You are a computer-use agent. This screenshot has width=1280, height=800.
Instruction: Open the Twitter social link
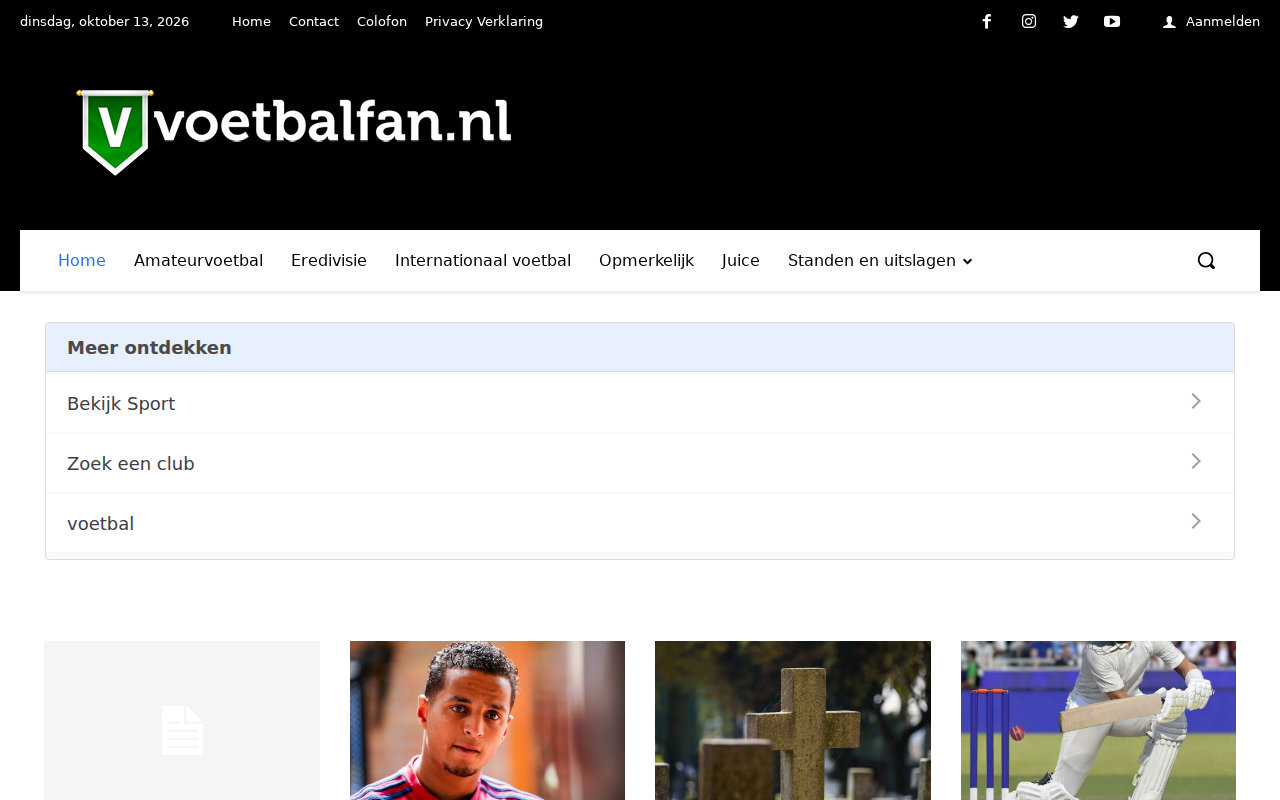click(x=1071, y=22)
